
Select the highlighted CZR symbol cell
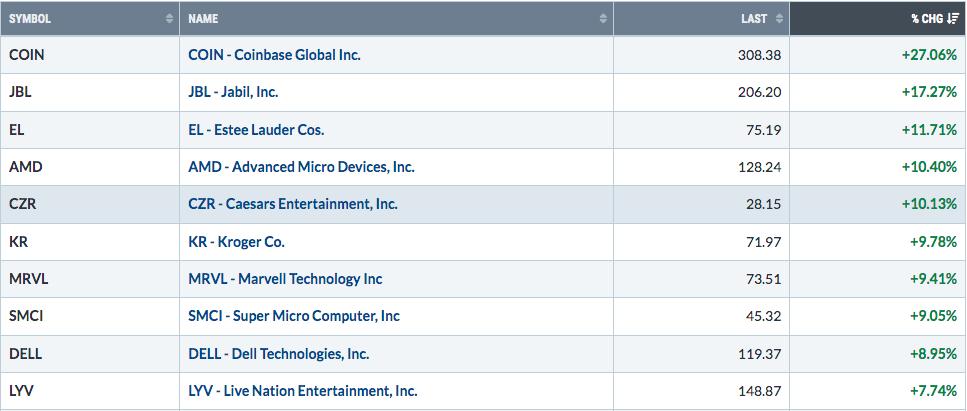(90, 204)
